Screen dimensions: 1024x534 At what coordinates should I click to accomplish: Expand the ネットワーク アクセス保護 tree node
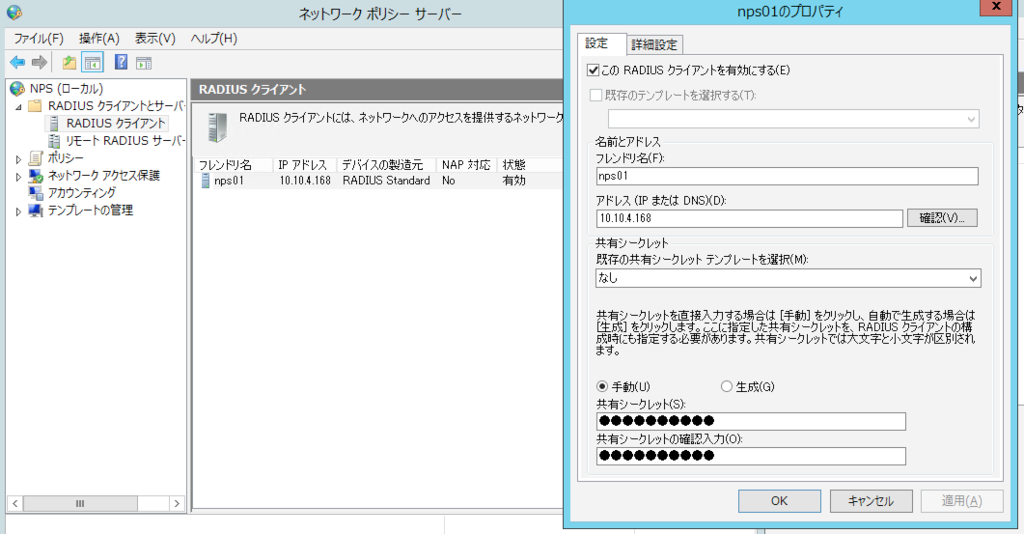(x=18, y=176)
